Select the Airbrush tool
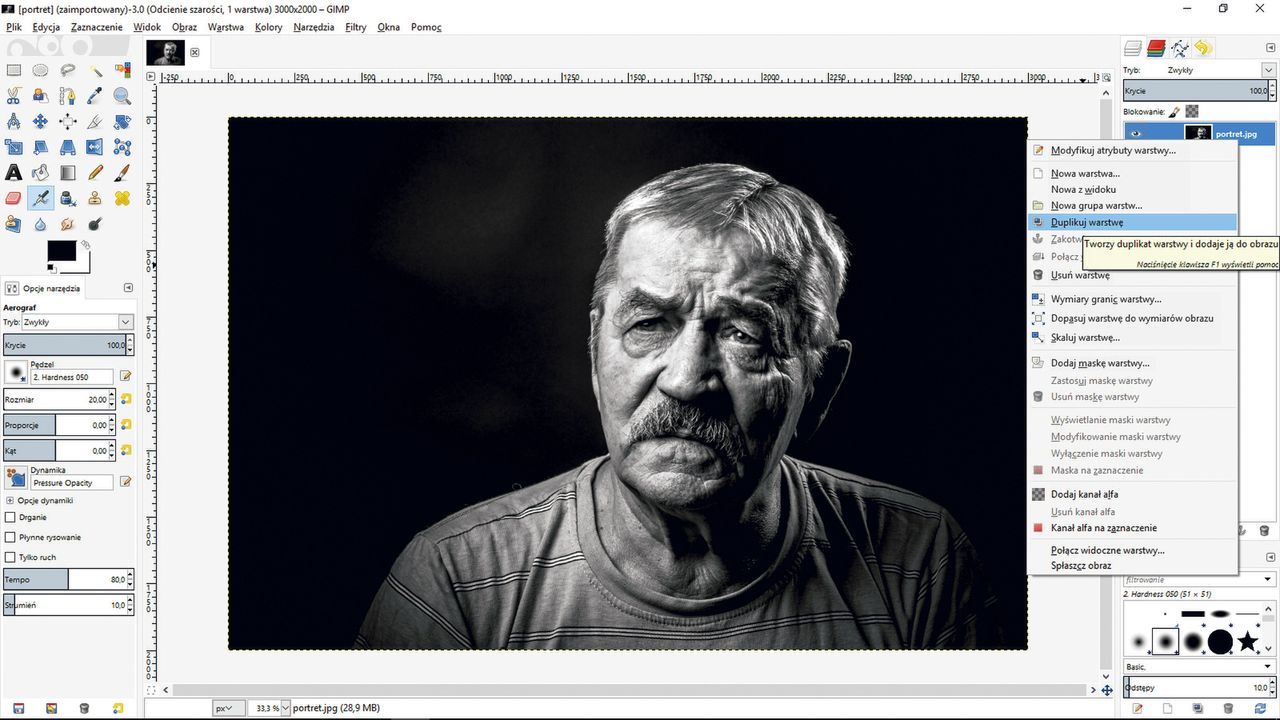This screenshot has height=720, width=1280. tap(40, 198)
